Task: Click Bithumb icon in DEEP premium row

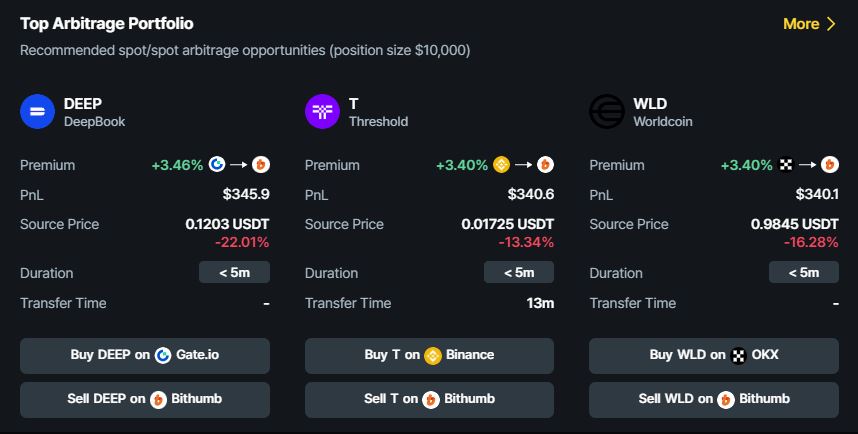Action: point(261,164)
